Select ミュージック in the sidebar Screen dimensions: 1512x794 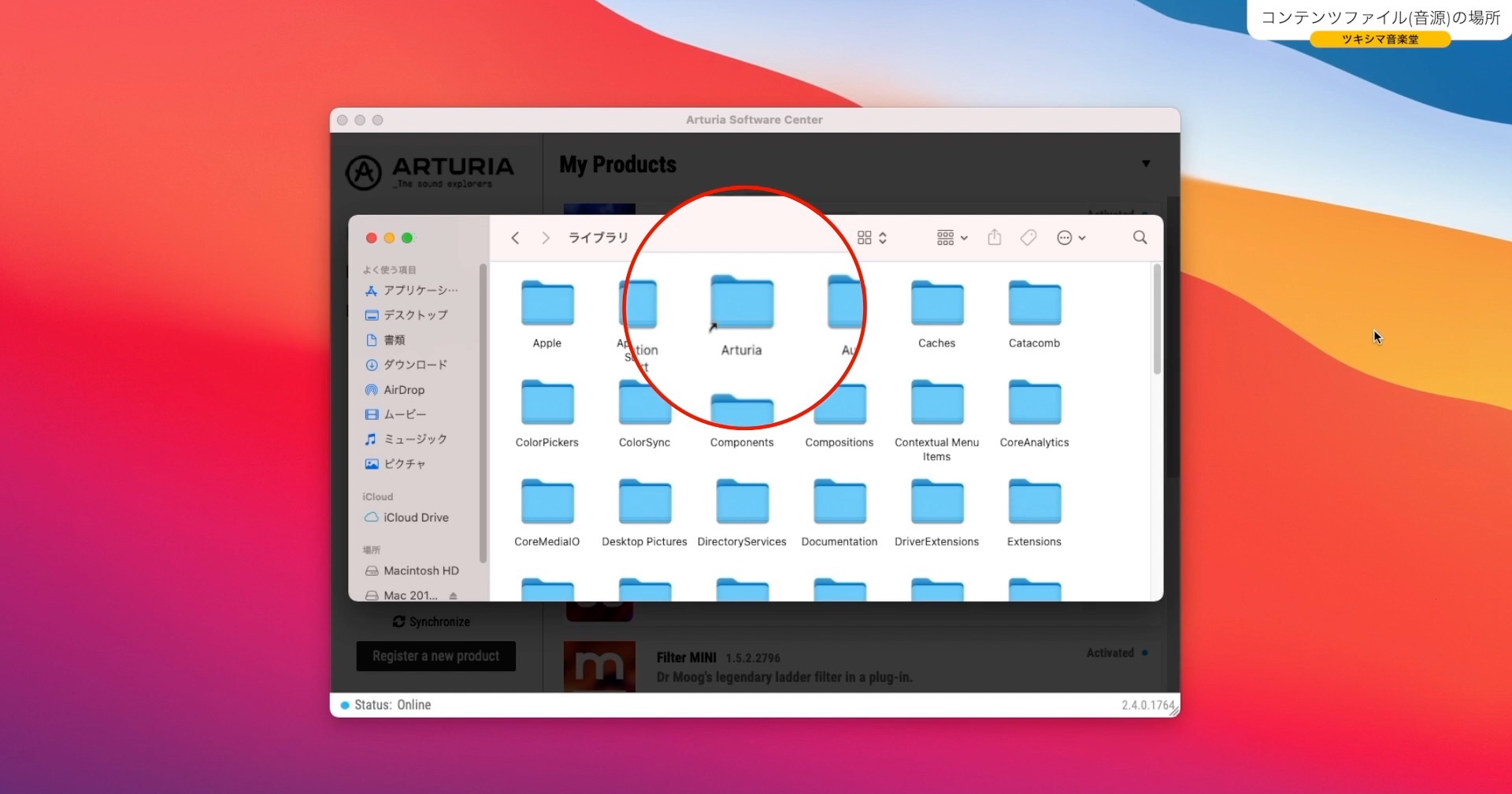coord(414,439)
